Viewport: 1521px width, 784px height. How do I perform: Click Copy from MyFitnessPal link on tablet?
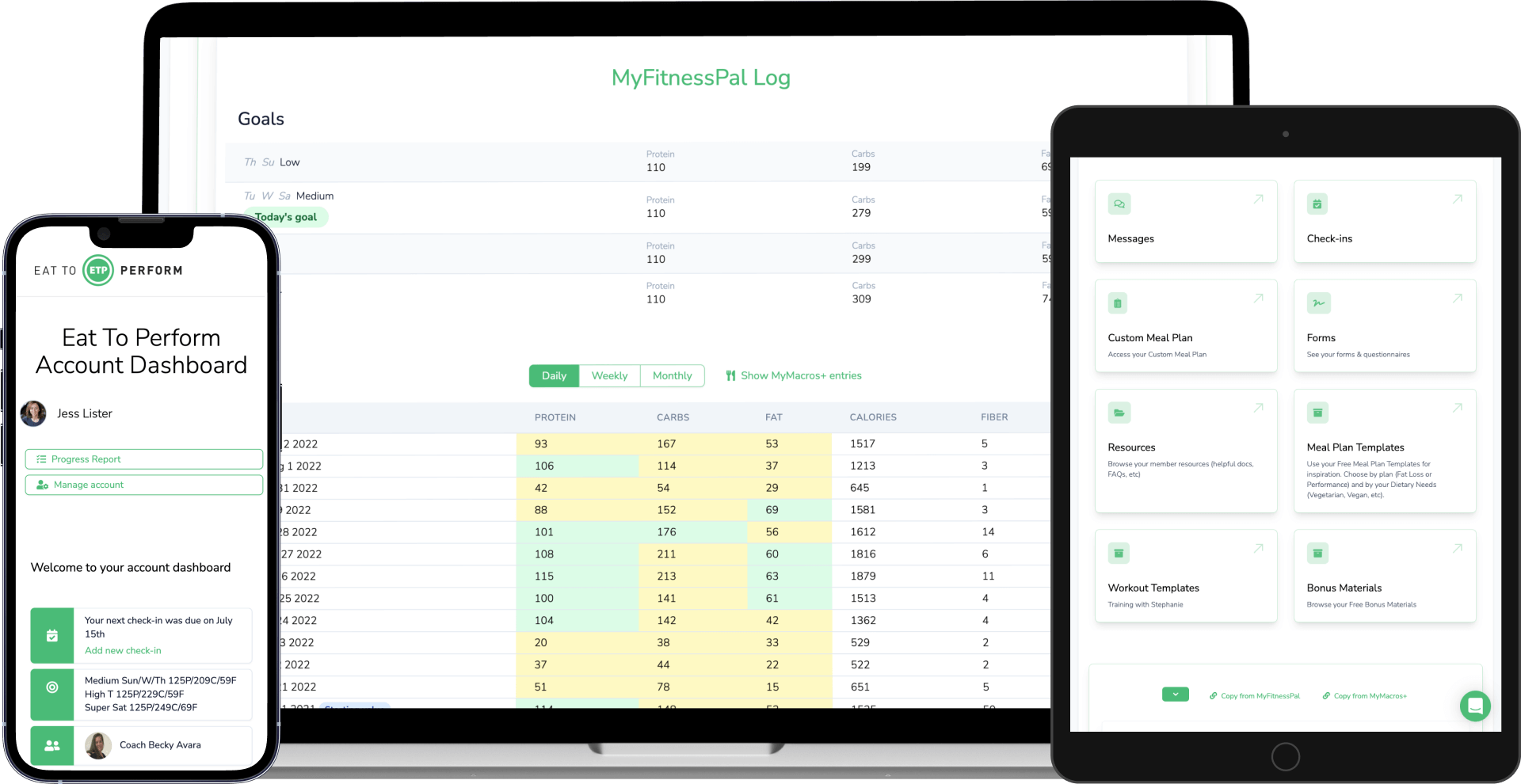[1255, 696]
